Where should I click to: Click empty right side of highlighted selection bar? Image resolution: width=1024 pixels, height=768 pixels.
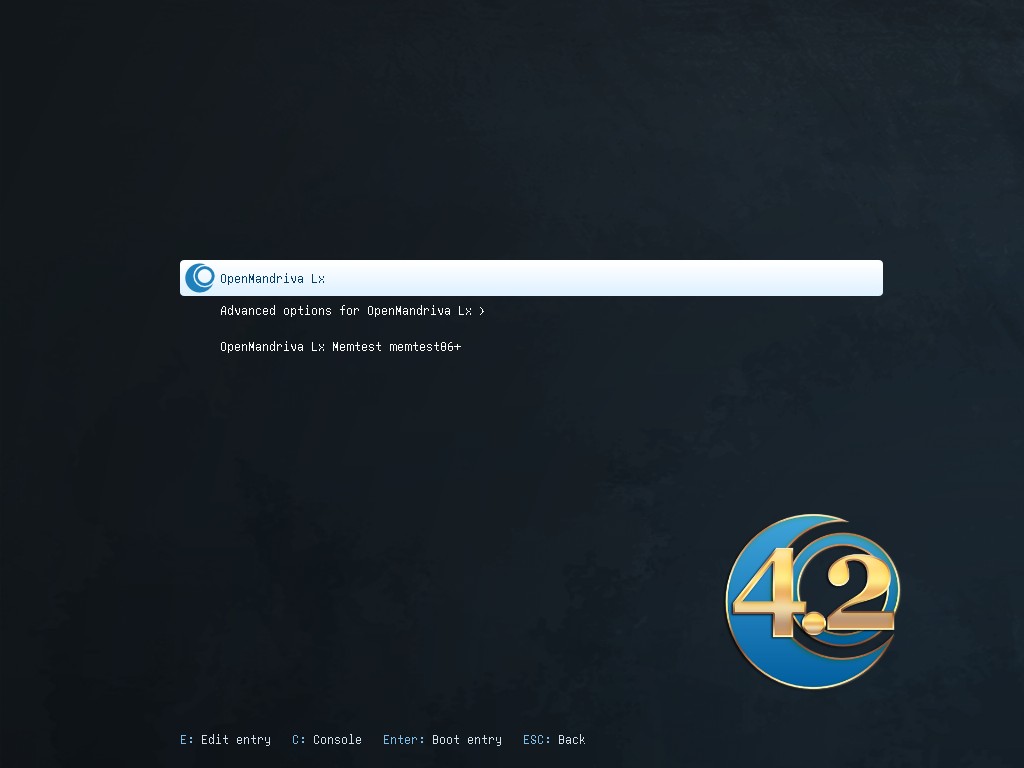point(700,278)
